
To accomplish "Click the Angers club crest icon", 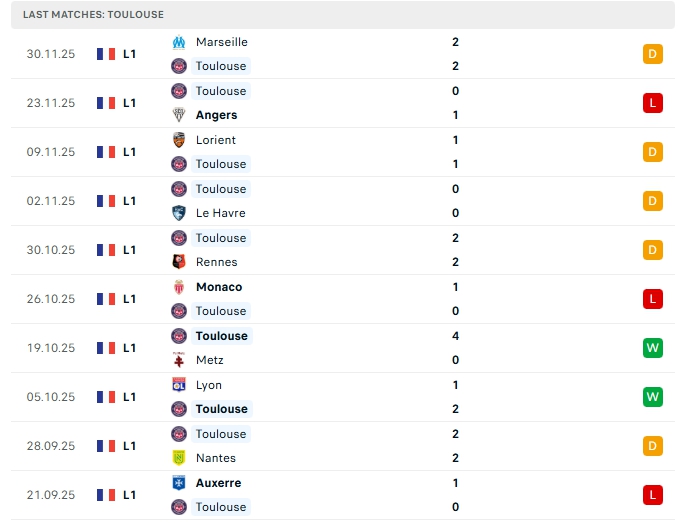I will tap(179, 115).
